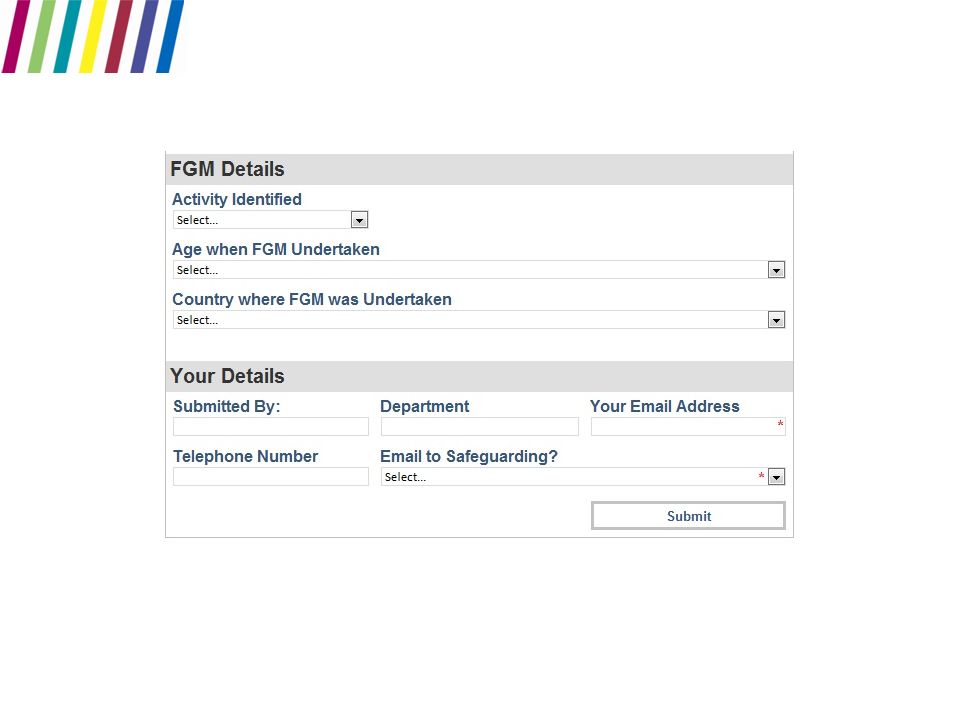Click the Activity Identified select box
The image size is (960, 720).
click(x=271, y=220)
